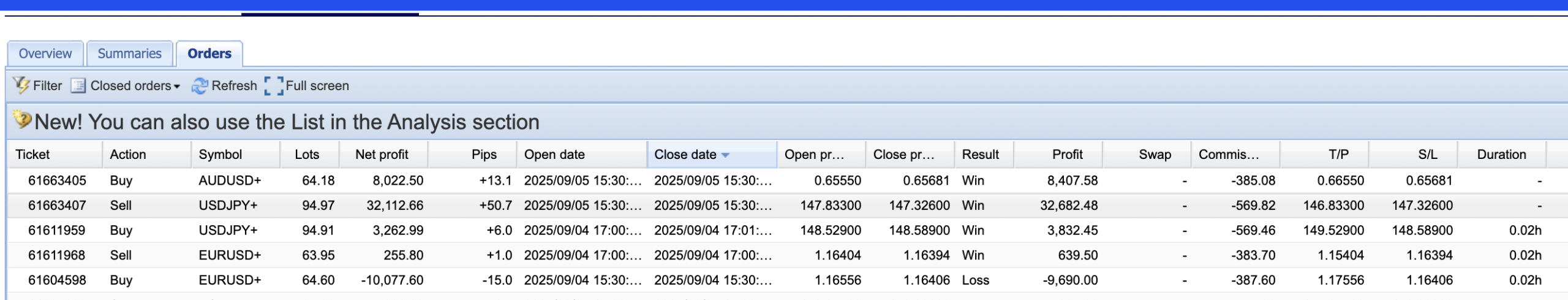Click the Open date column header
Screen dimensions: 1568x300
point(554,155)
